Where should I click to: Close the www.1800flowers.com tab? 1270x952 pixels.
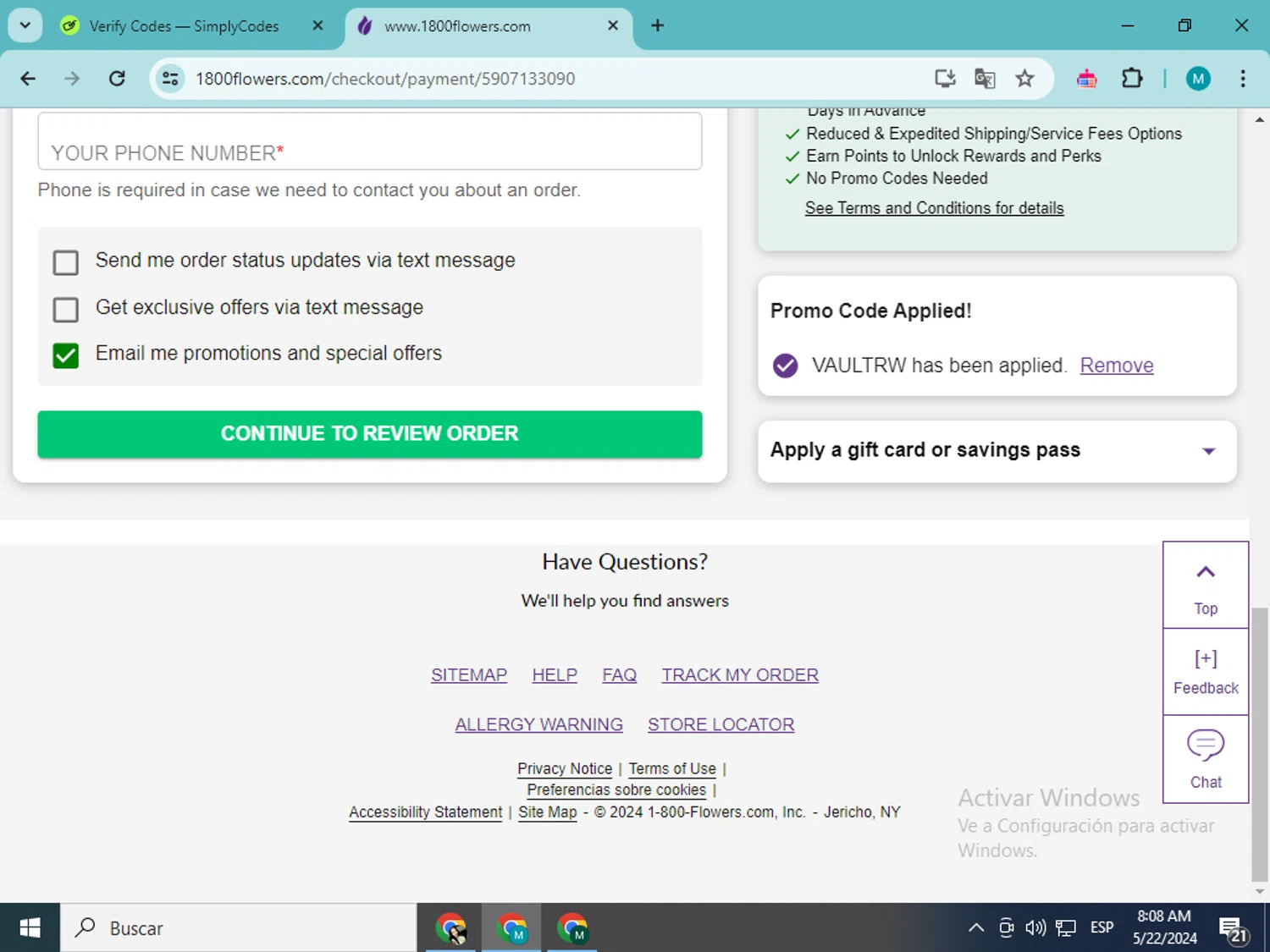tap(613, 25)
